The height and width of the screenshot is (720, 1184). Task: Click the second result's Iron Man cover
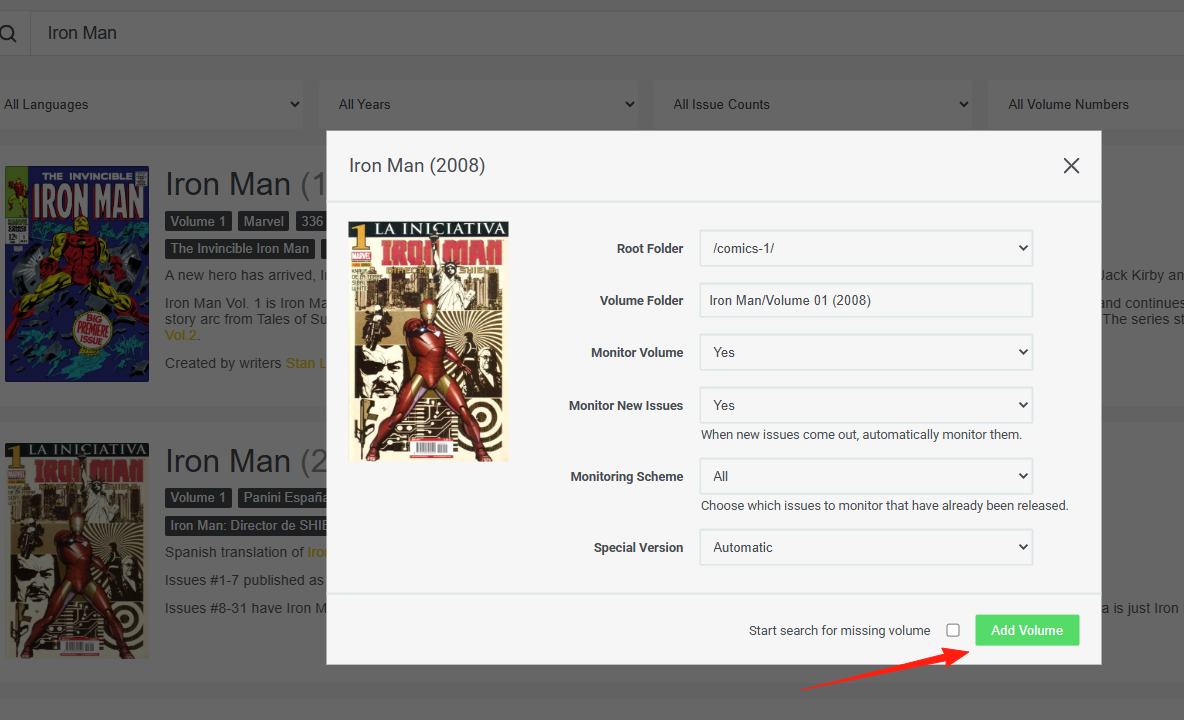coord(77,551)
